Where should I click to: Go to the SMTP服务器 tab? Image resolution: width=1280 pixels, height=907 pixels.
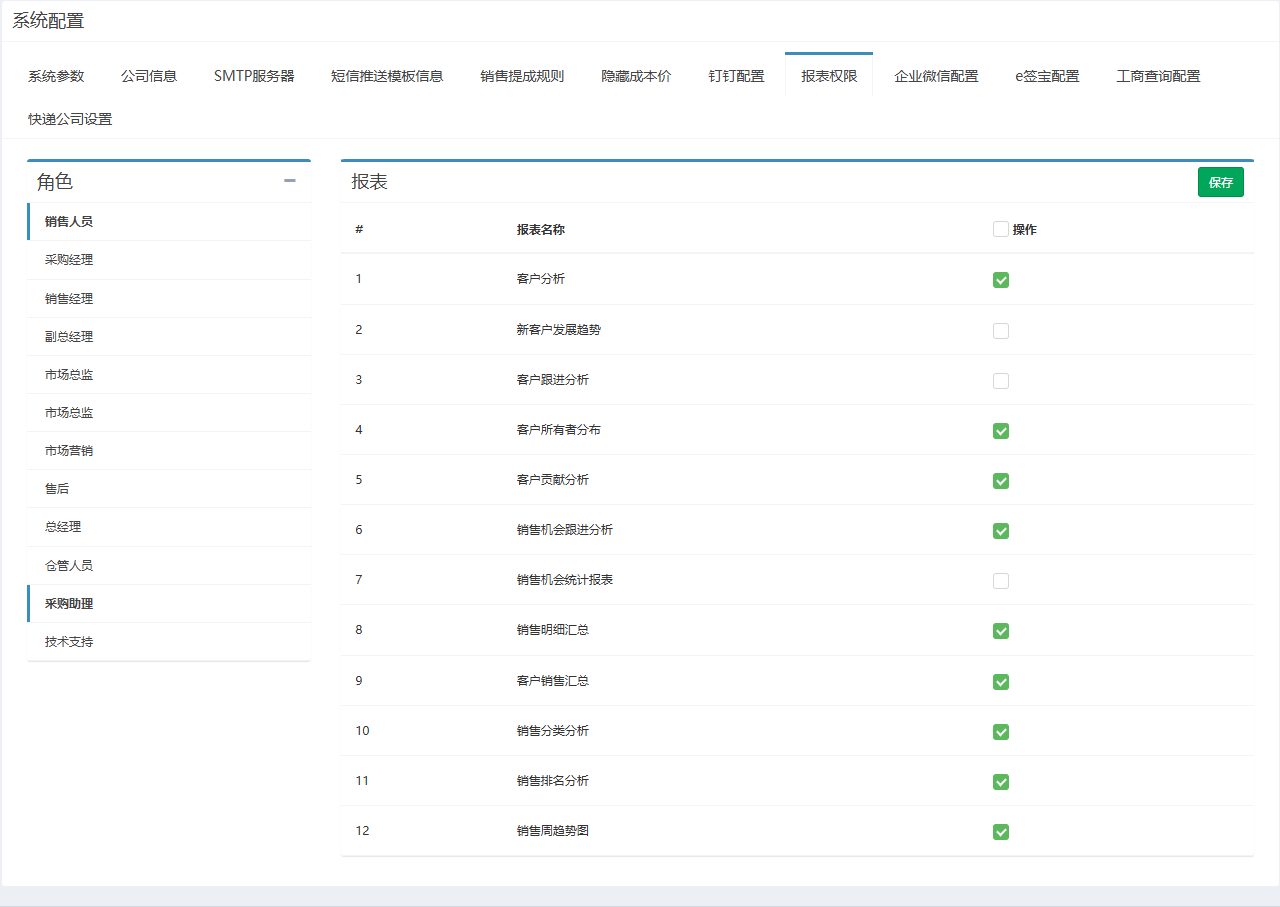tap(254, 76)
